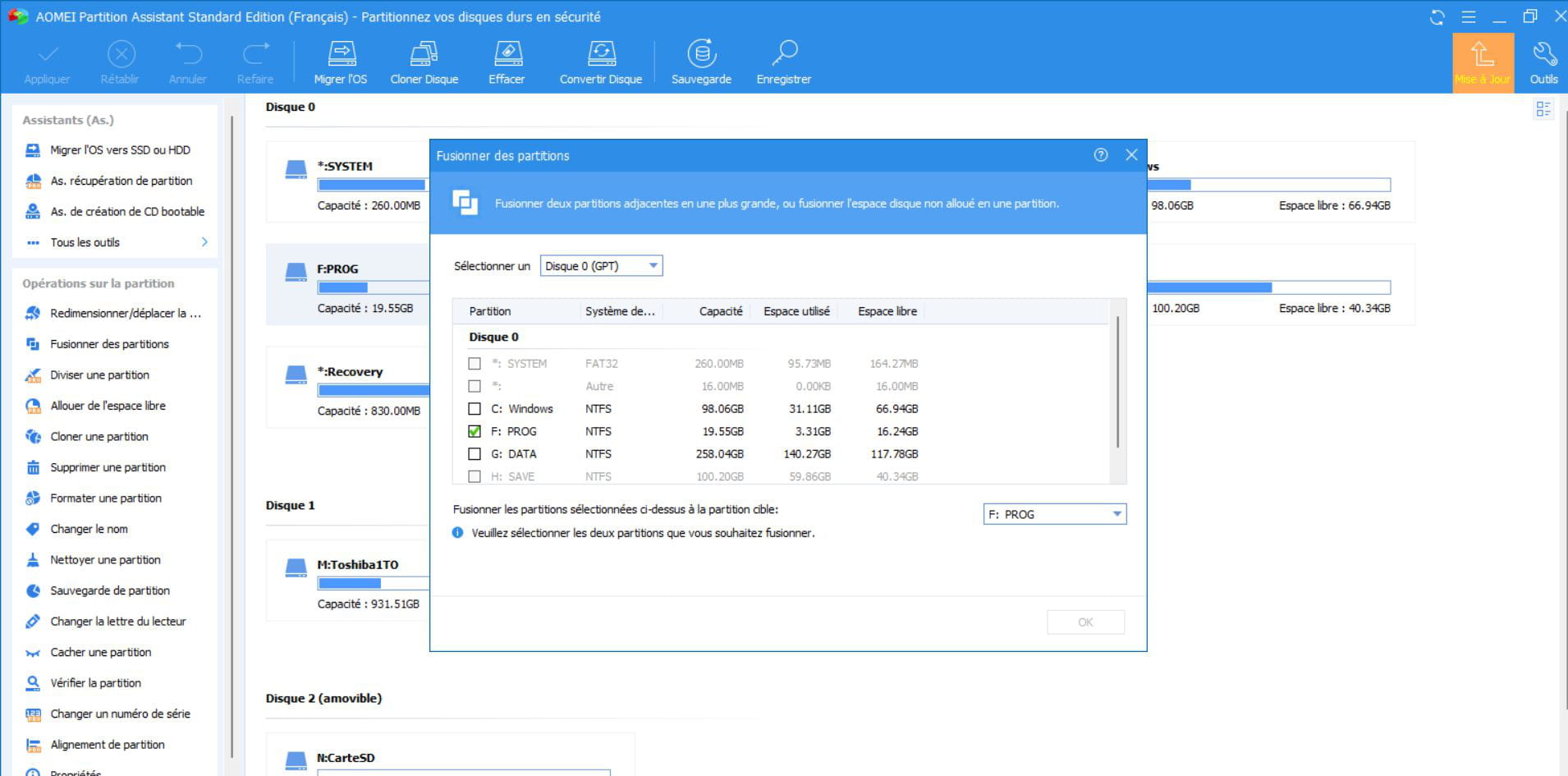The image size is (1568, 776).
Task: Open Convertir Disque from the toolbar
Action: point(601,53)
